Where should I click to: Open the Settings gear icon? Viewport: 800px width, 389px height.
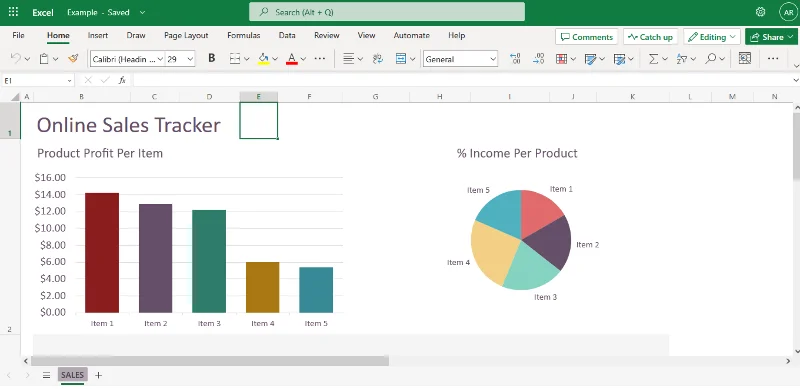[x=760, y=12]
